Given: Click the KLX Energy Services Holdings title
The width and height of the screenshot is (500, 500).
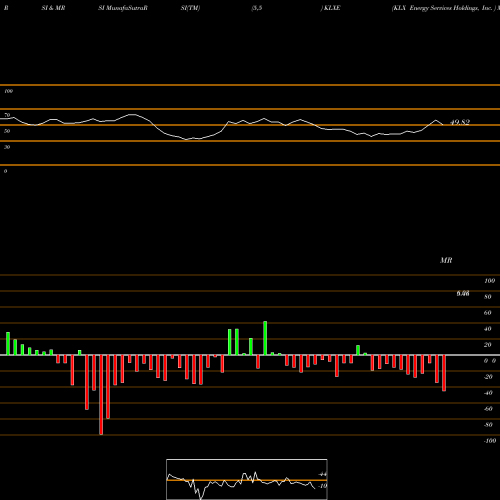Looking at the screenshot, I should click(x=443, y=8).
